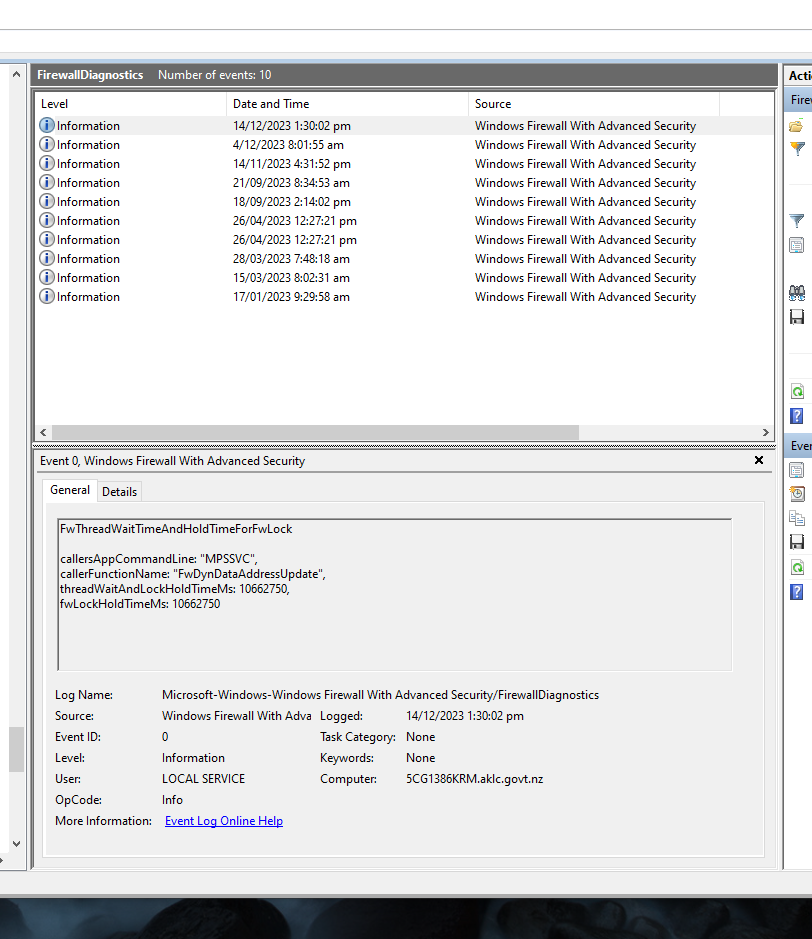Click the upper Refresh icon in Actions pane
The width and height of the screenshot is (812, 939).
(797, 392)
